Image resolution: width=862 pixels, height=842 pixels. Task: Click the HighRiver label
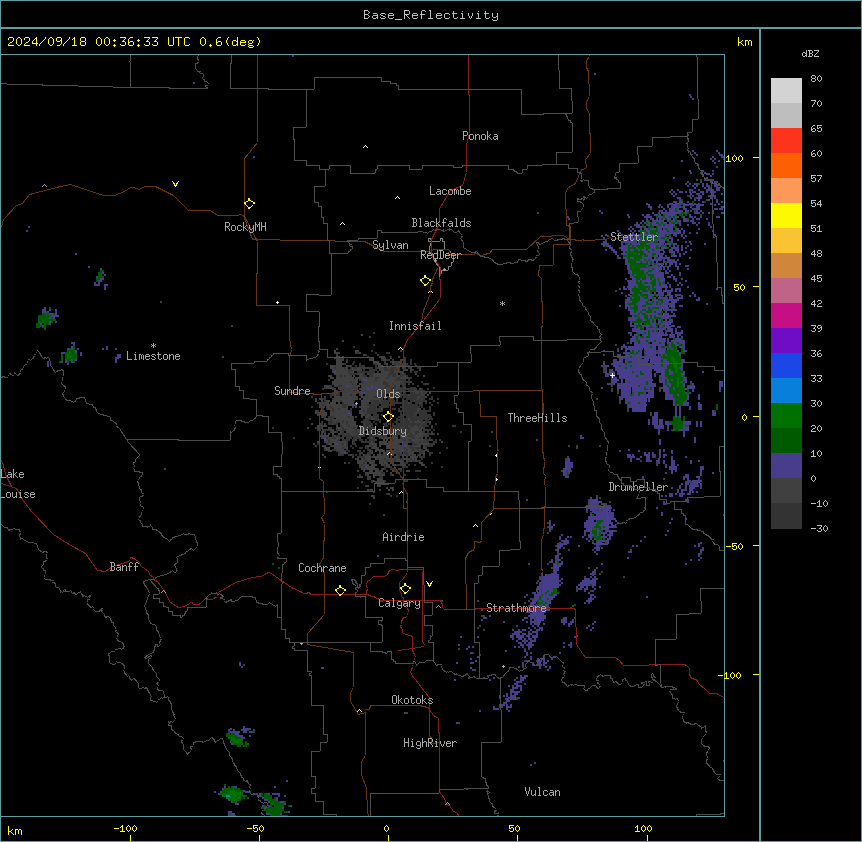point(430,743)
